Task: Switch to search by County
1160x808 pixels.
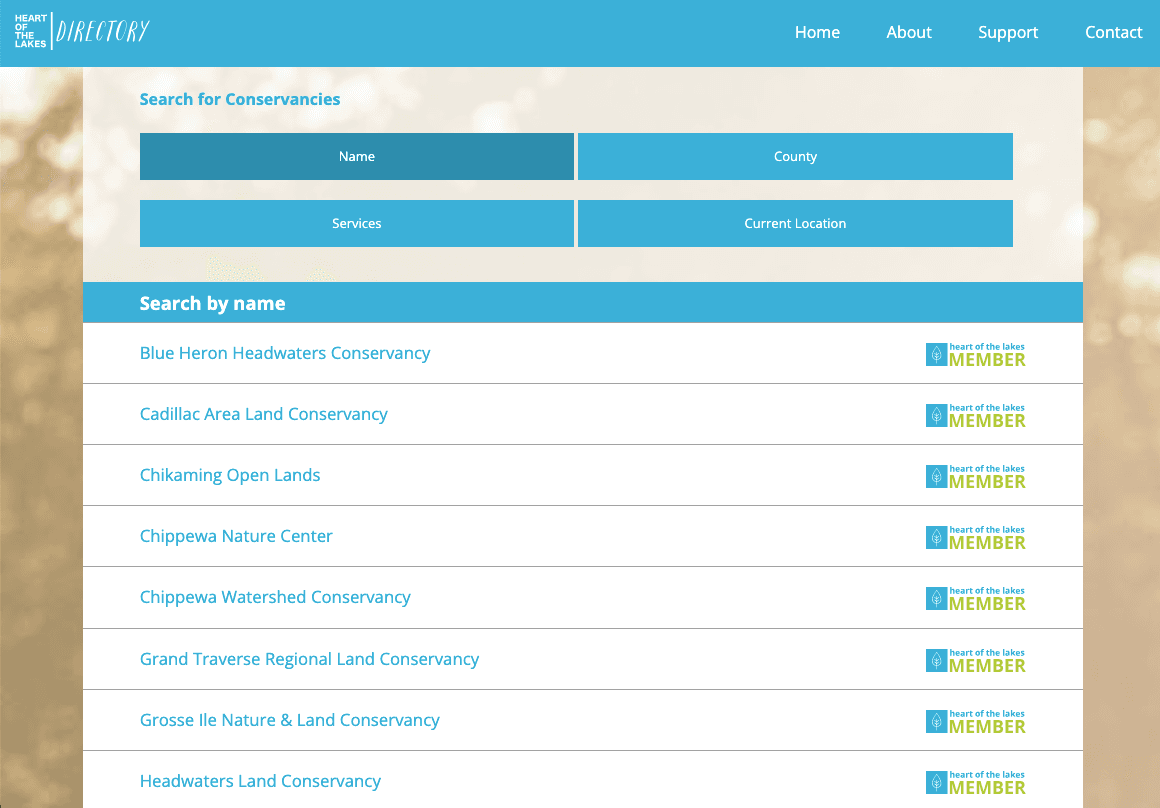Action: (795, 156)
